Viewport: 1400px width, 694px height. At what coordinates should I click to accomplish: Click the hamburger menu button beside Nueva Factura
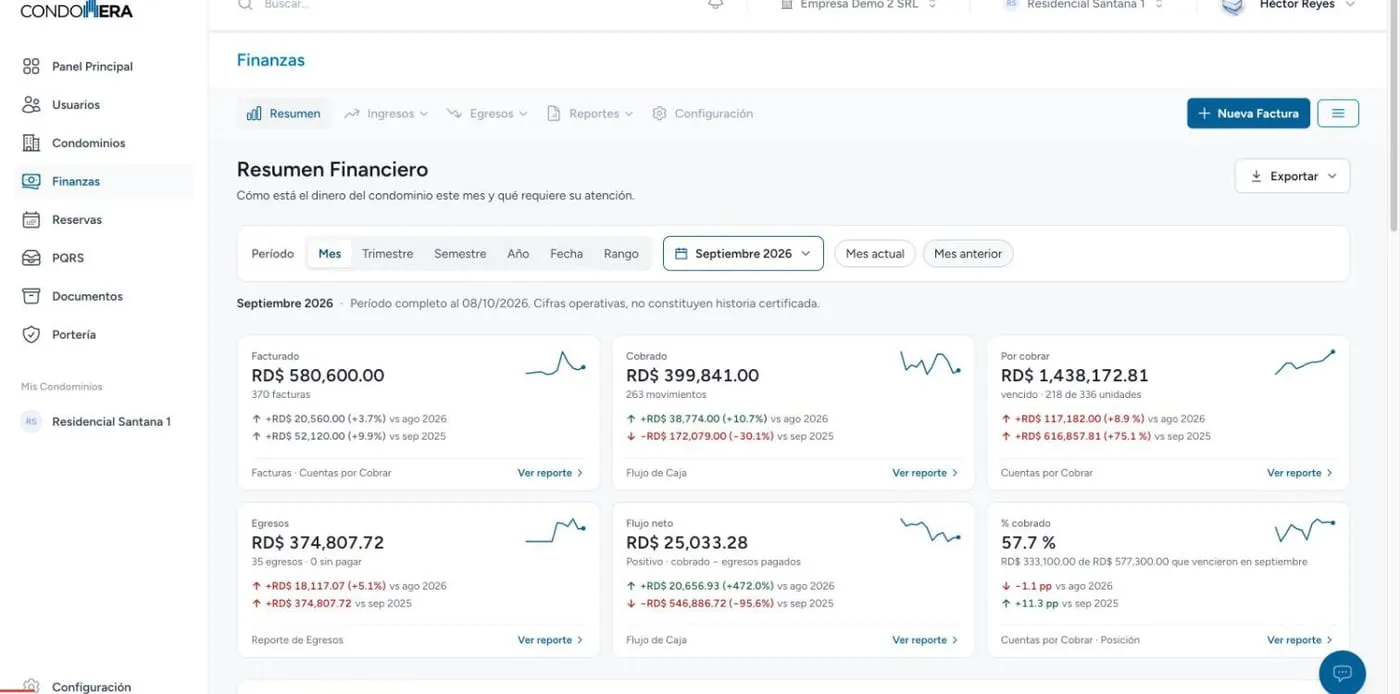[x=1338, y=113]
